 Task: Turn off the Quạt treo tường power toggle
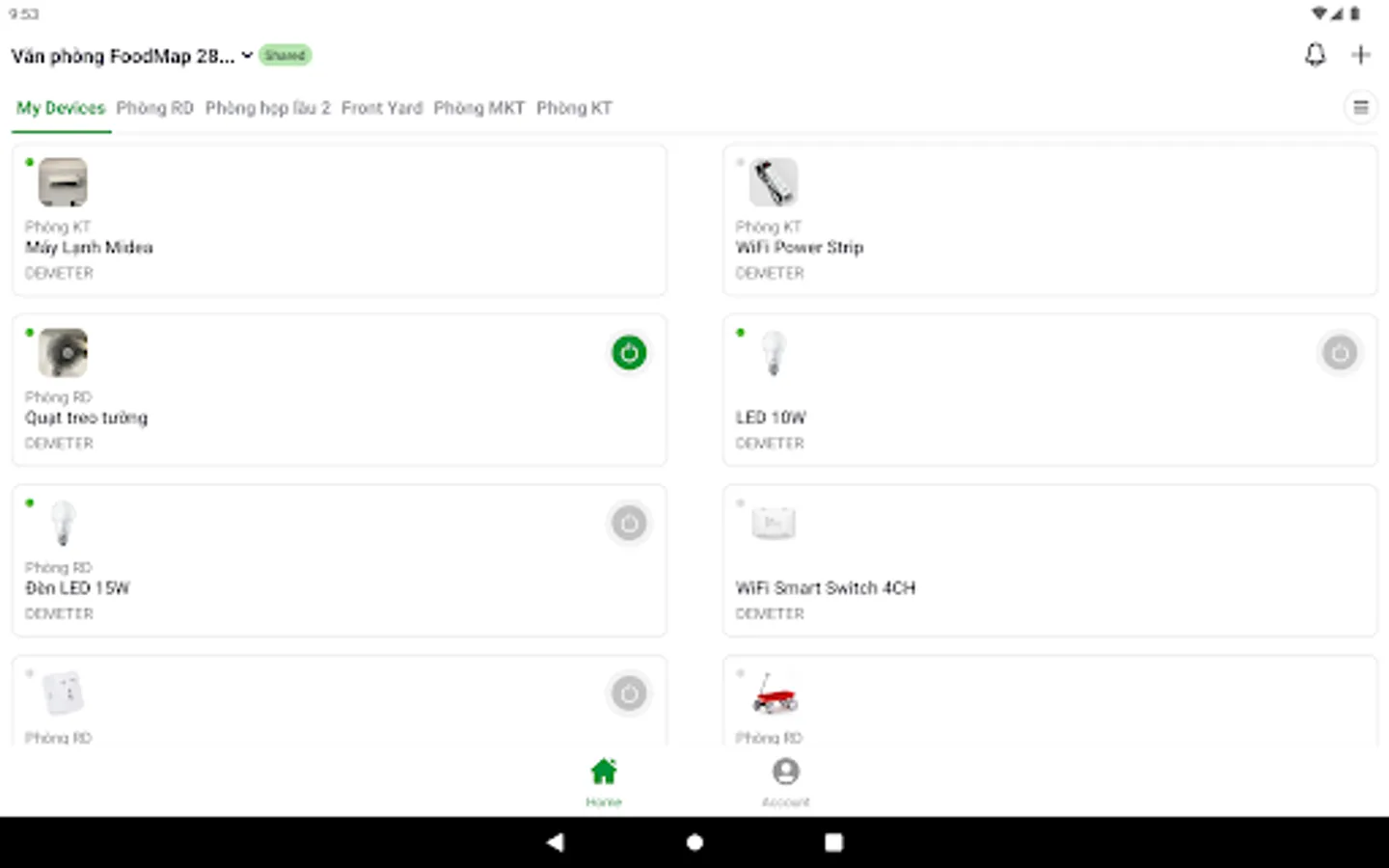[629, 353]
